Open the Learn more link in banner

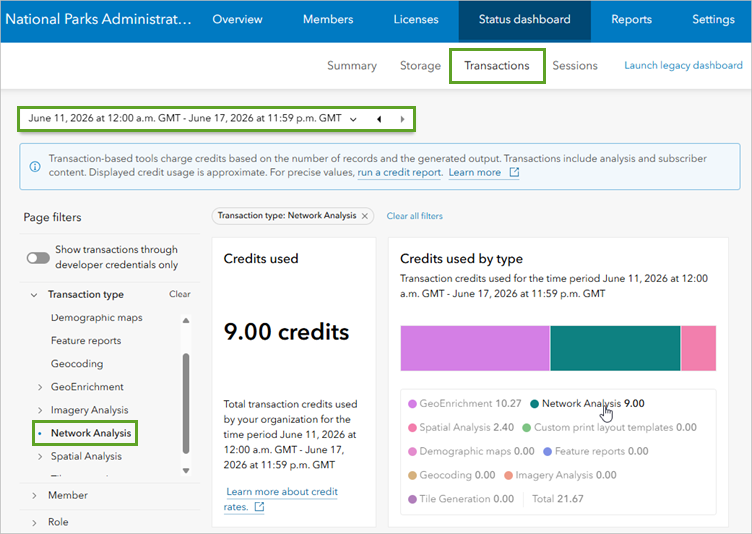[475, 173]
